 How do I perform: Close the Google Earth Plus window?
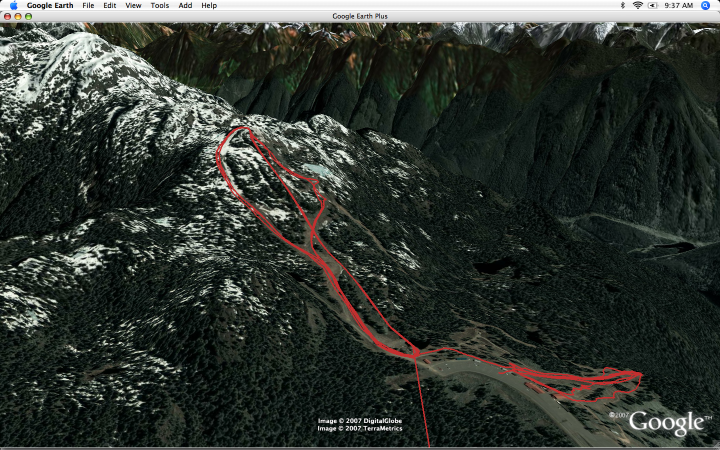(x=7, y=16)
